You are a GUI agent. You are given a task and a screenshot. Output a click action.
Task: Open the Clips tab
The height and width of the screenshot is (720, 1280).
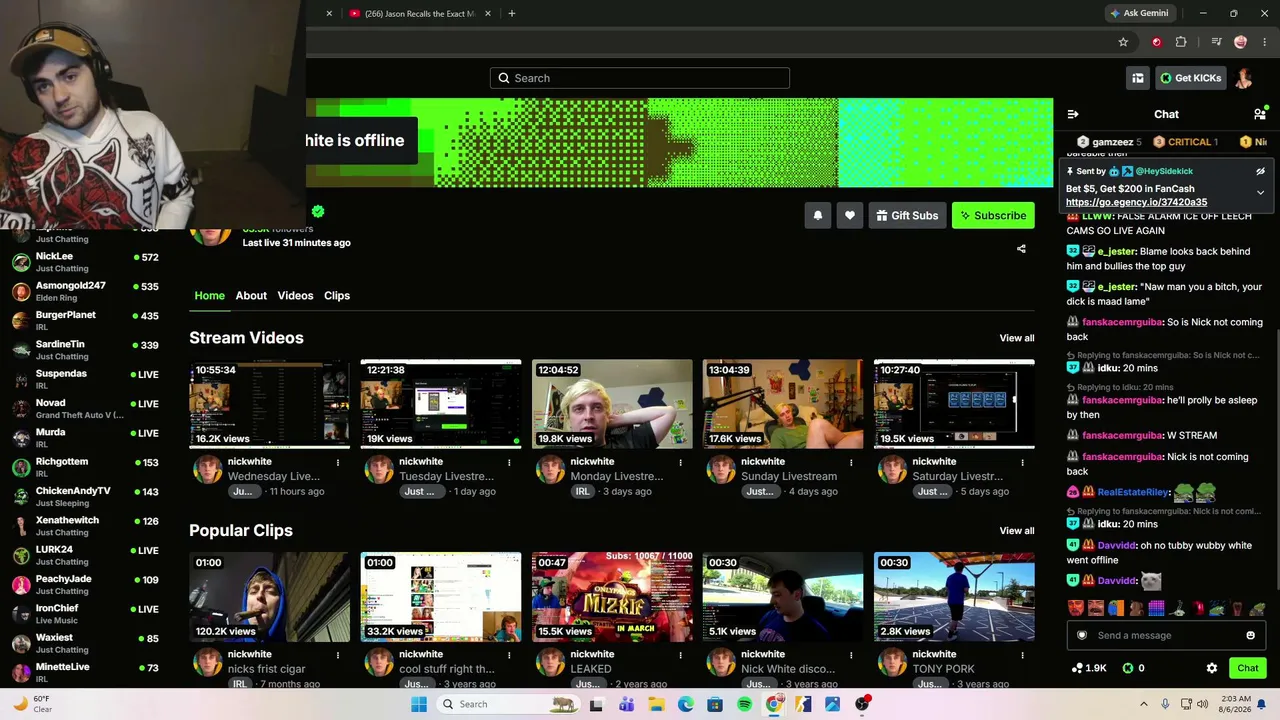337,296
